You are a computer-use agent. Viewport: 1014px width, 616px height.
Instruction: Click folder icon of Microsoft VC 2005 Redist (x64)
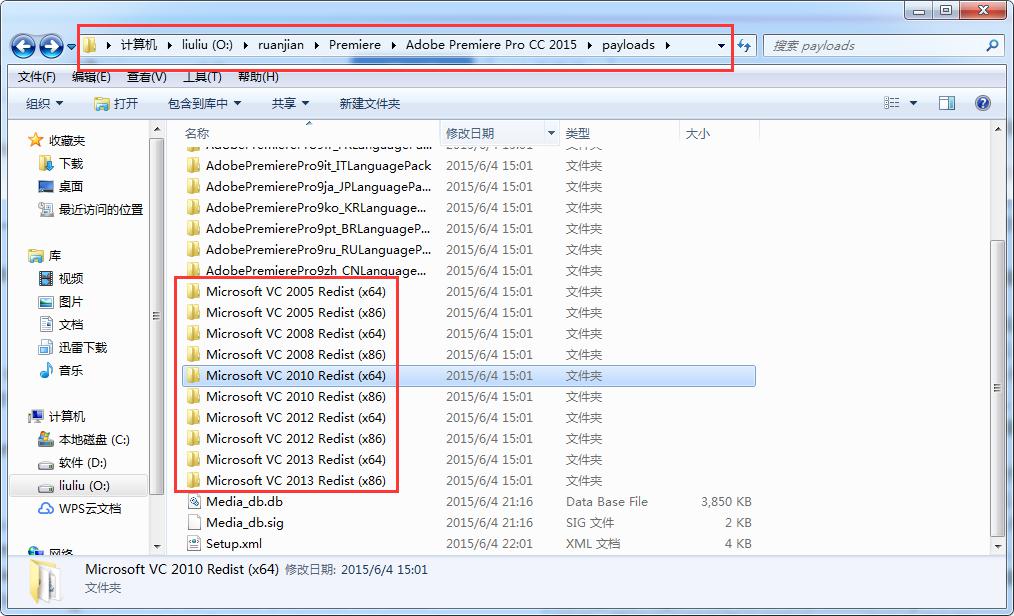[193, 292]
